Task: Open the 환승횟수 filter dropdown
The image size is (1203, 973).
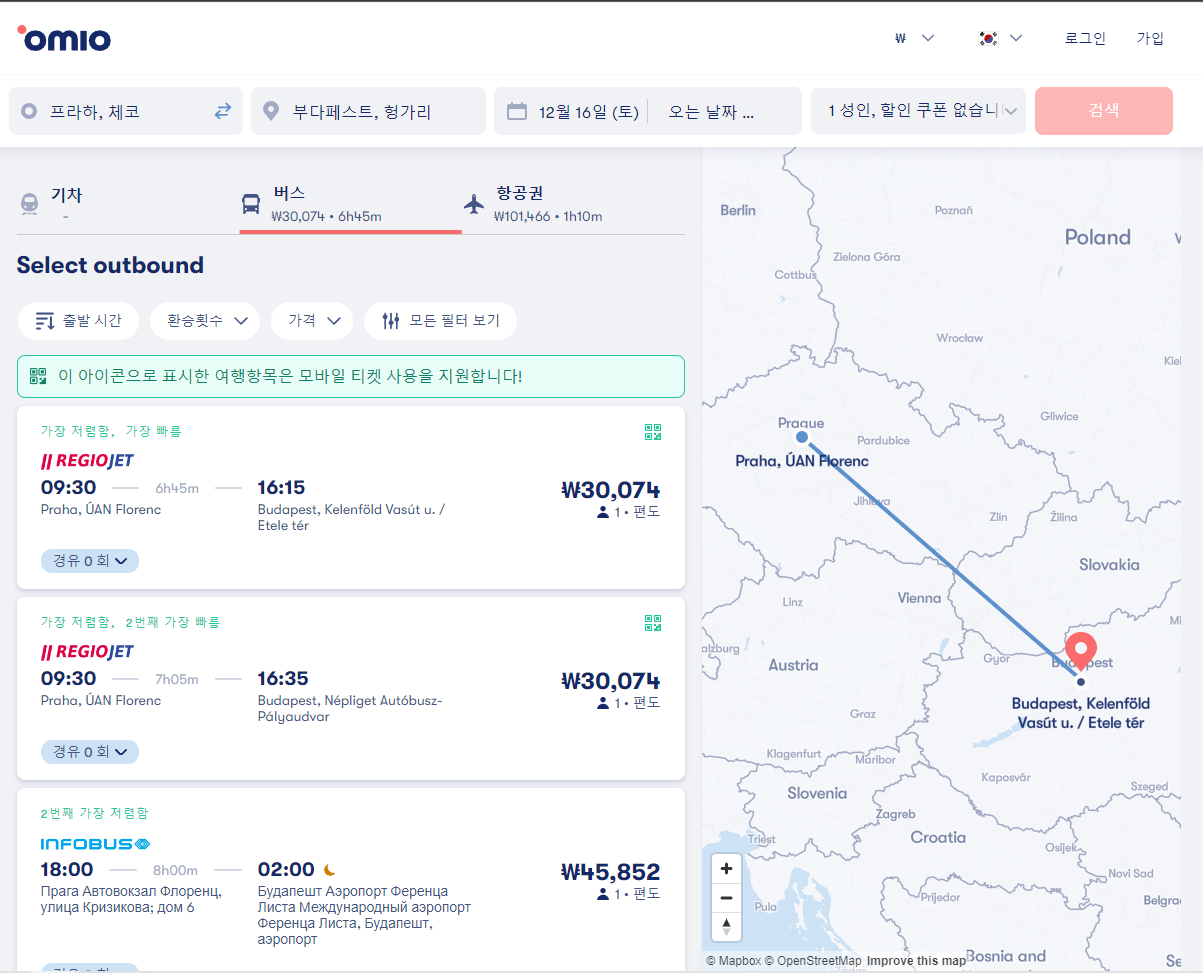Action: click(205, 321)
